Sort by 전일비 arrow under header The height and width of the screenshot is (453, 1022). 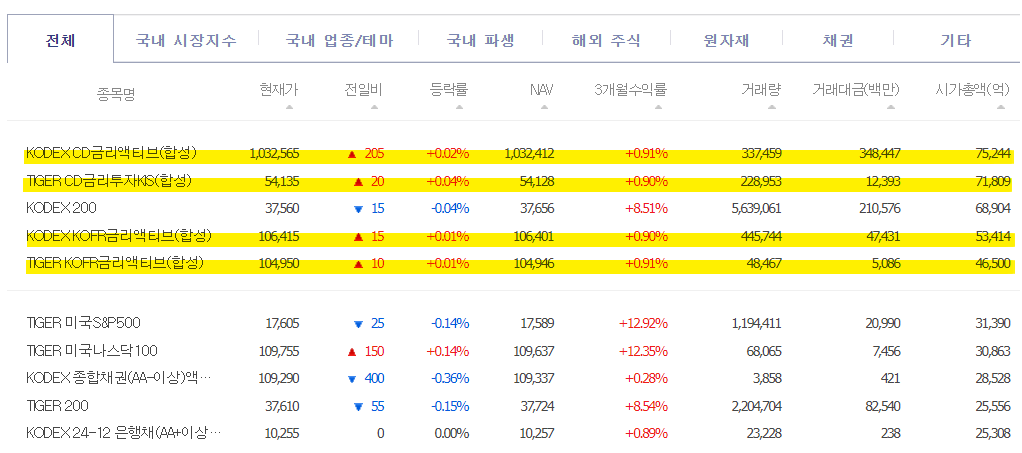[x=374, y=107]
